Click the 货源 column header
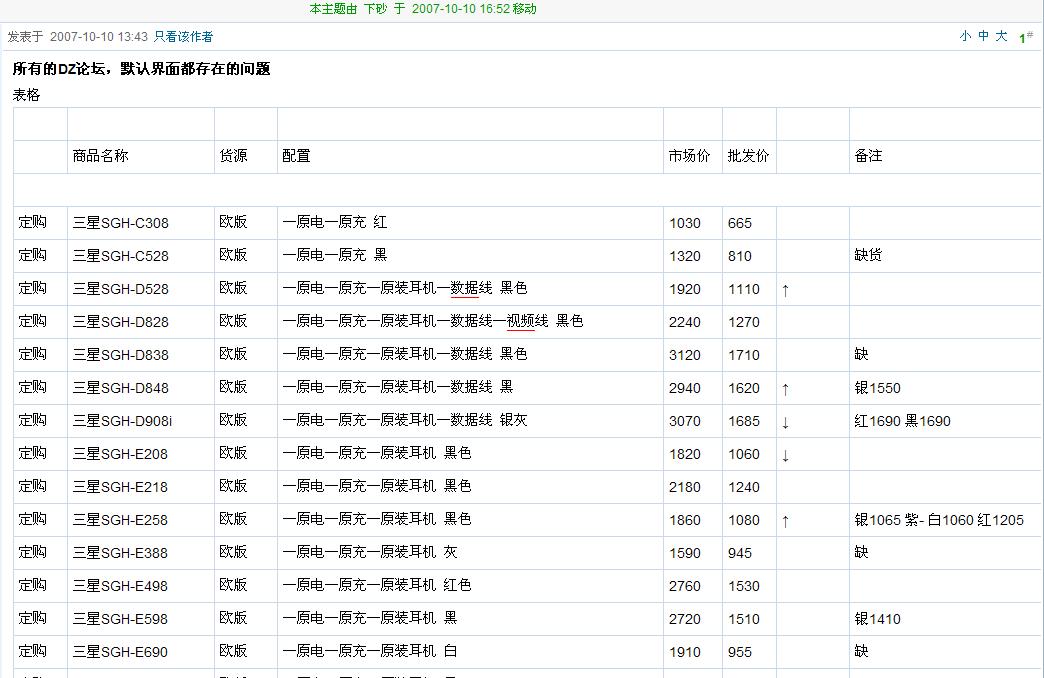Screen dimensions: 1044x678 (x=233, y=156)
